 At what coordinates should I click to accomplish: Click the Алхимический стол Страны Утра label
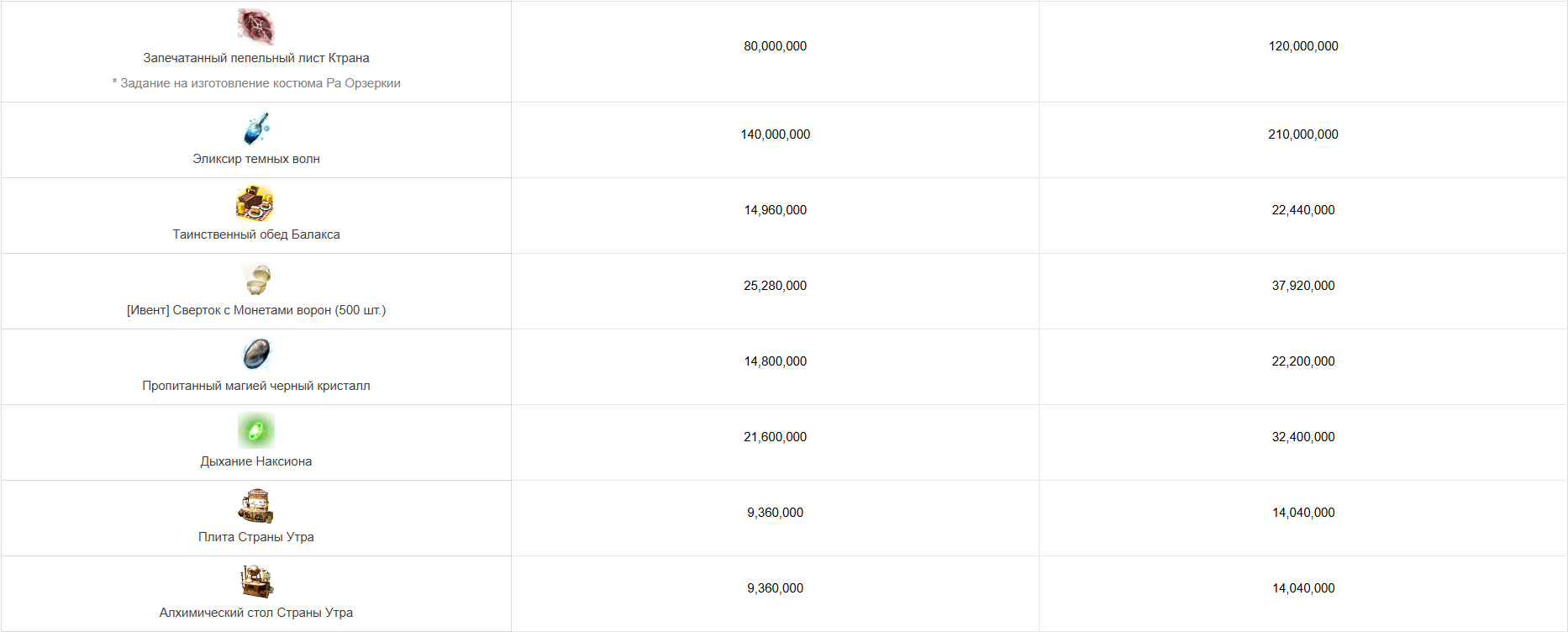256,613
